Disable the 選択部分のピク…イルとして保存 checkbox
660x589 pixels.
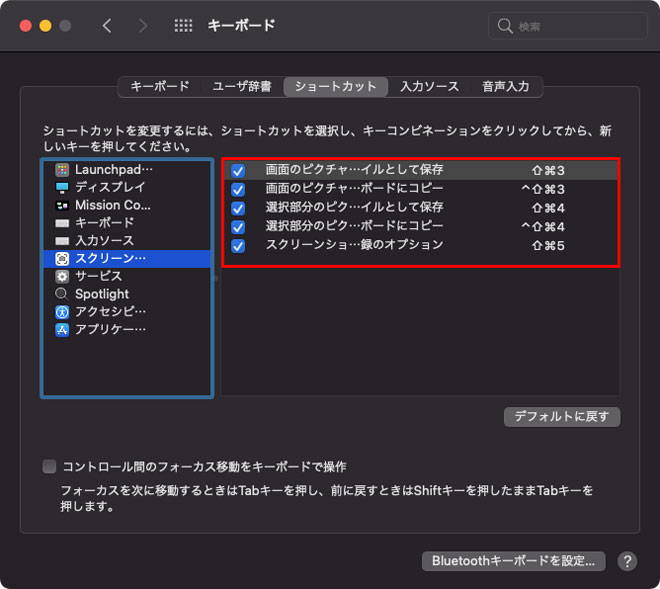click(238, 208)
